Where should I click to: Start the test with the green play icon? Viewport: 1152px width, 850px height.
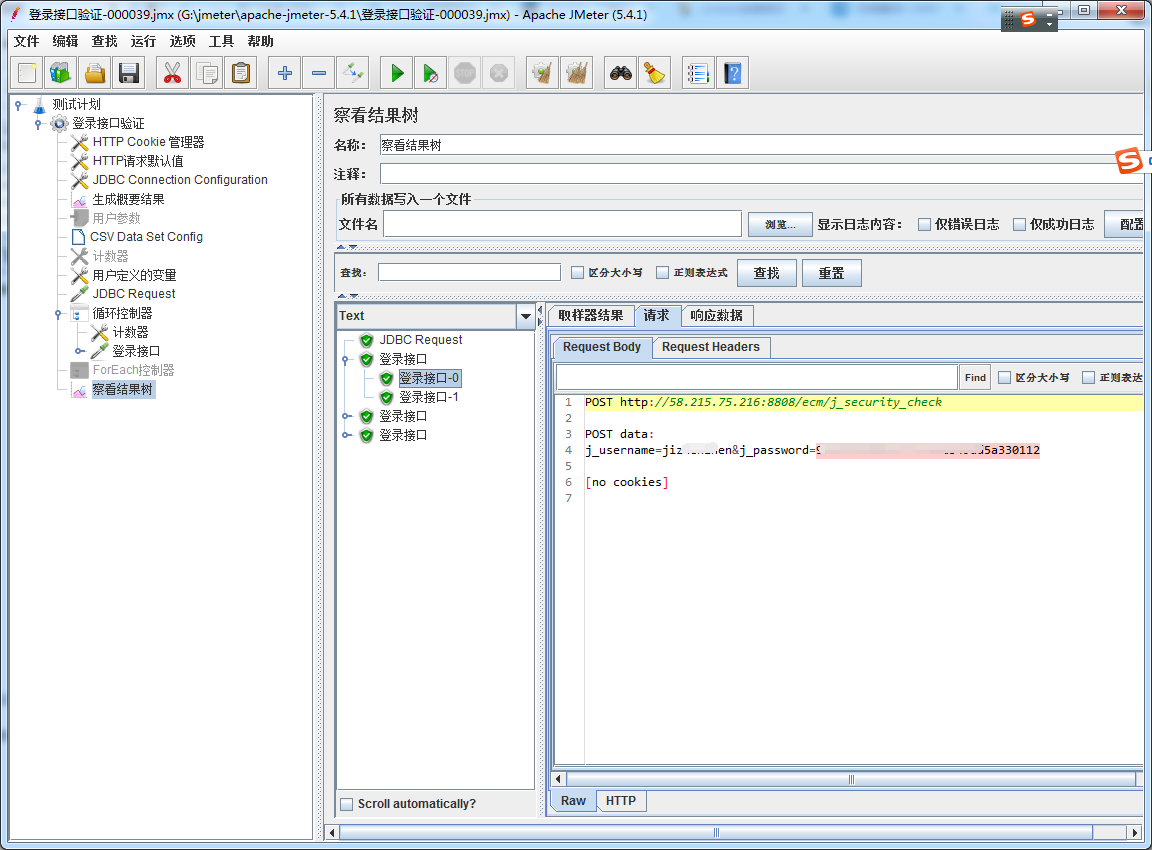(x=397, y=73)
